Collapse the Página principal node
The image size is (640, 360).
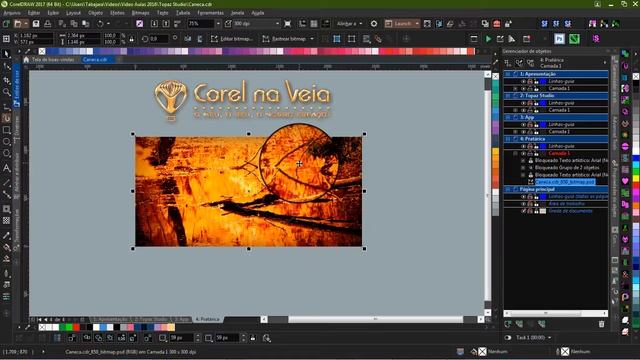[x=508, y=189]
